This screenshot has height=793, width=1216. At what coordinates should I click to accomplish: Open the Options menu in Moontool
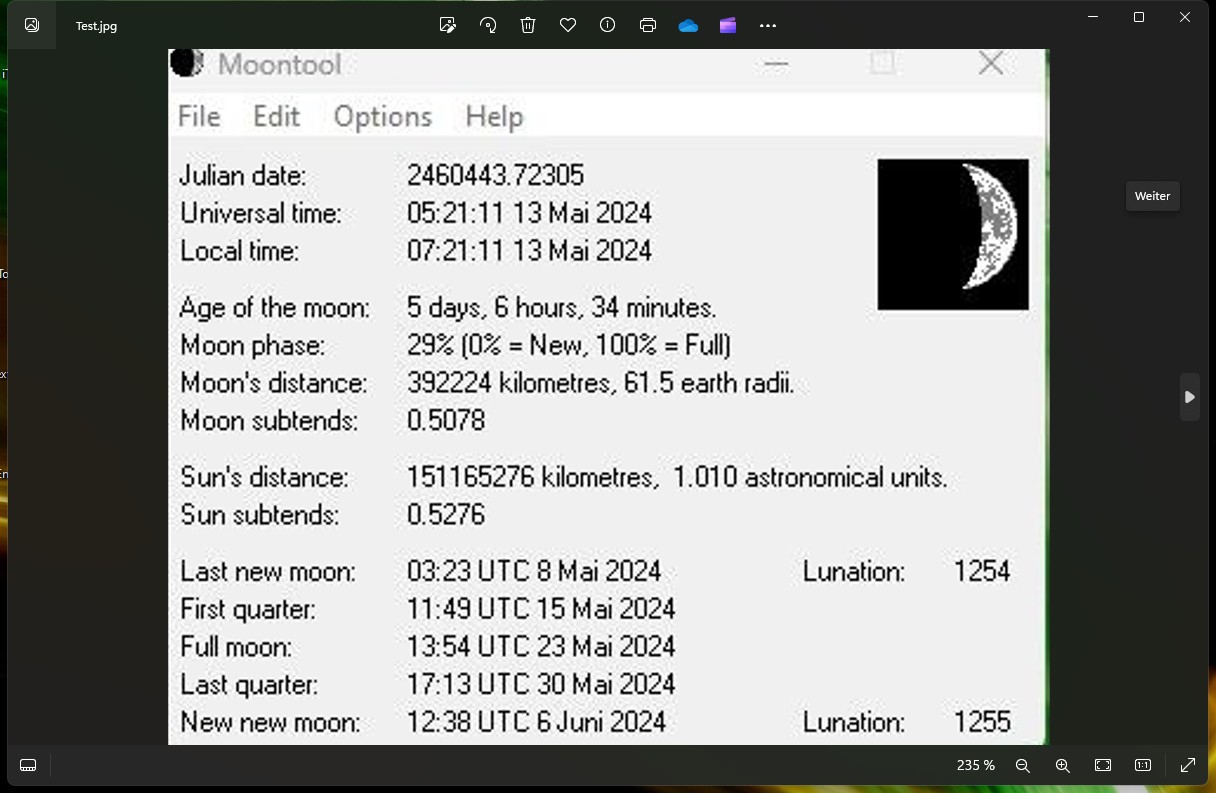point(383,117)
